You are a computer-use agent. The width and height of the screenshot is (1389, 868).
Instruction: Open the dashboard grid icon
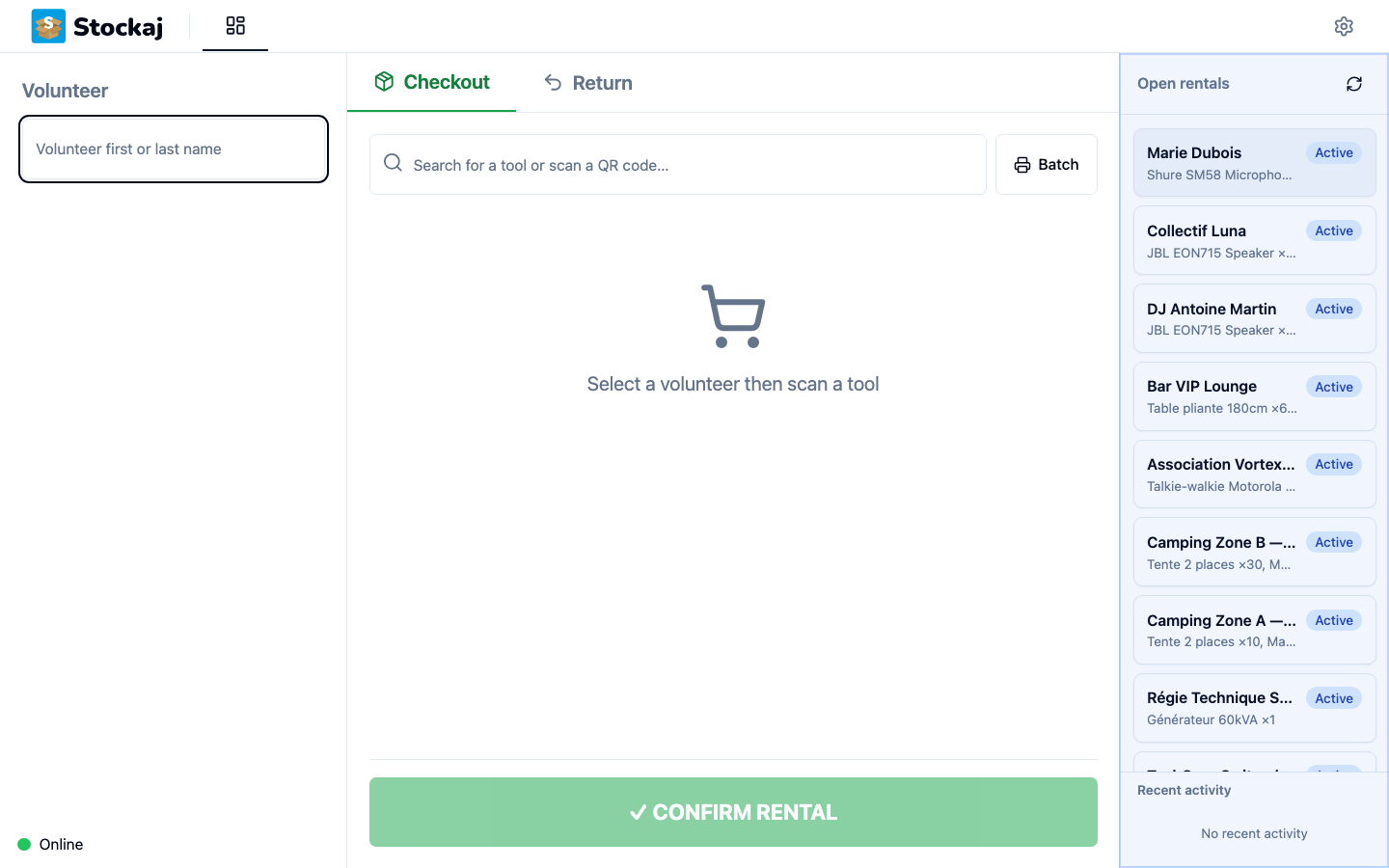pos(235,25)
